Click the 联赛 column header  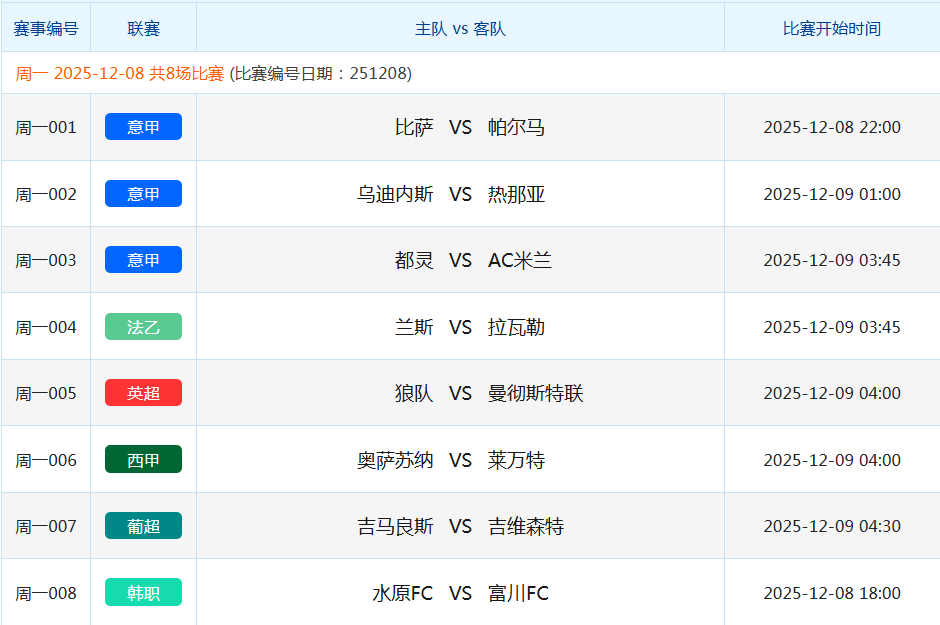coord(143,29)
